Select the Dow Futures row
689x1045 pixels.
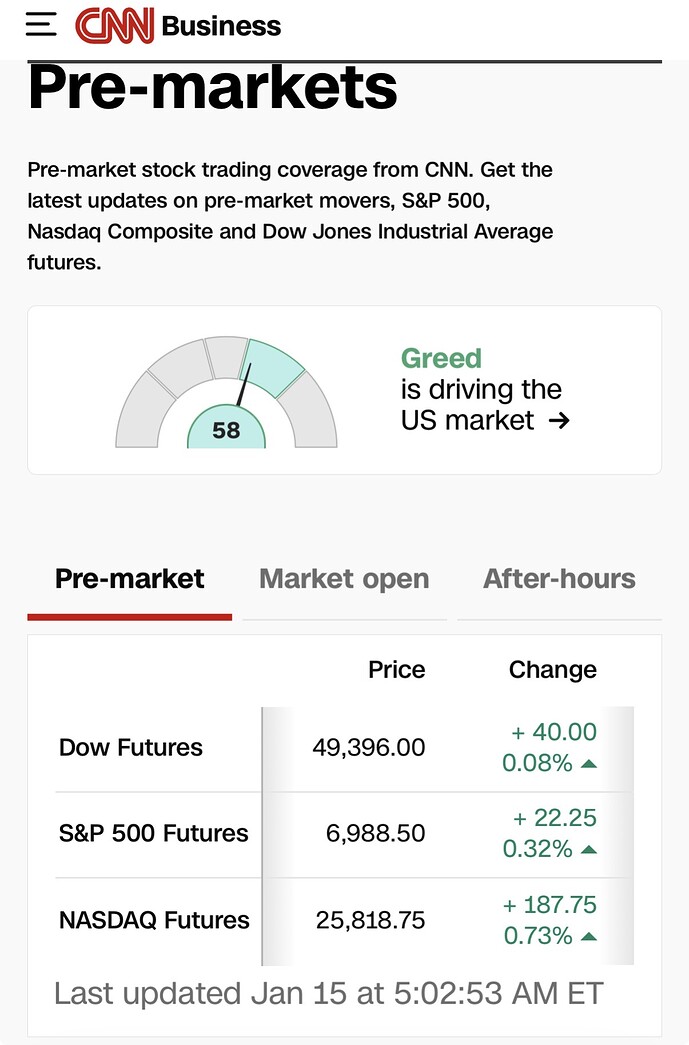click(x=131, y=748)
